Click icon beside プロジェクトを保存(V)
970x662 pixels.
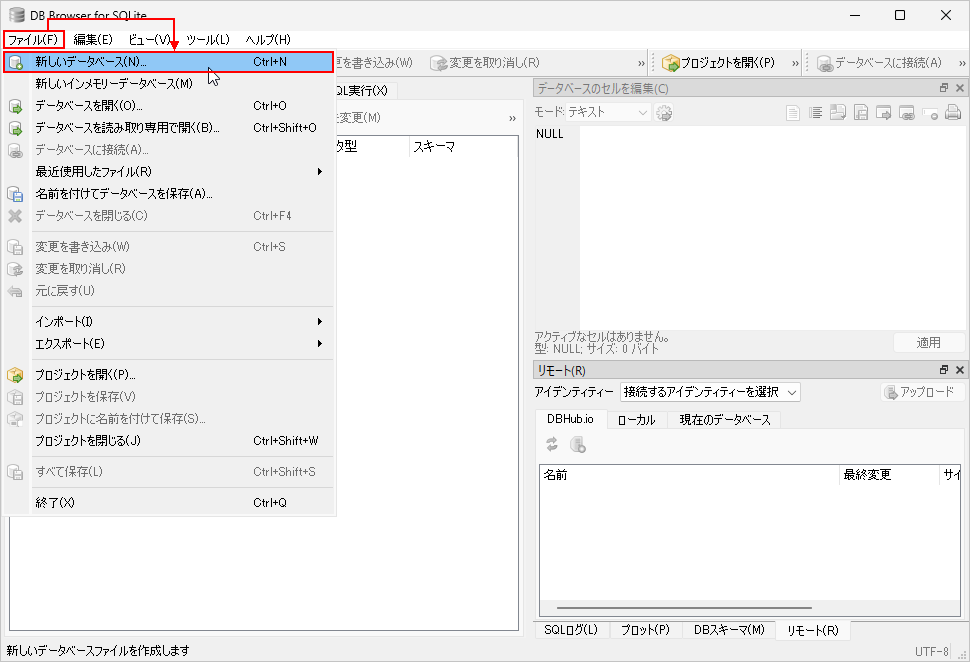pyautogui.click(x=15, y=397)
